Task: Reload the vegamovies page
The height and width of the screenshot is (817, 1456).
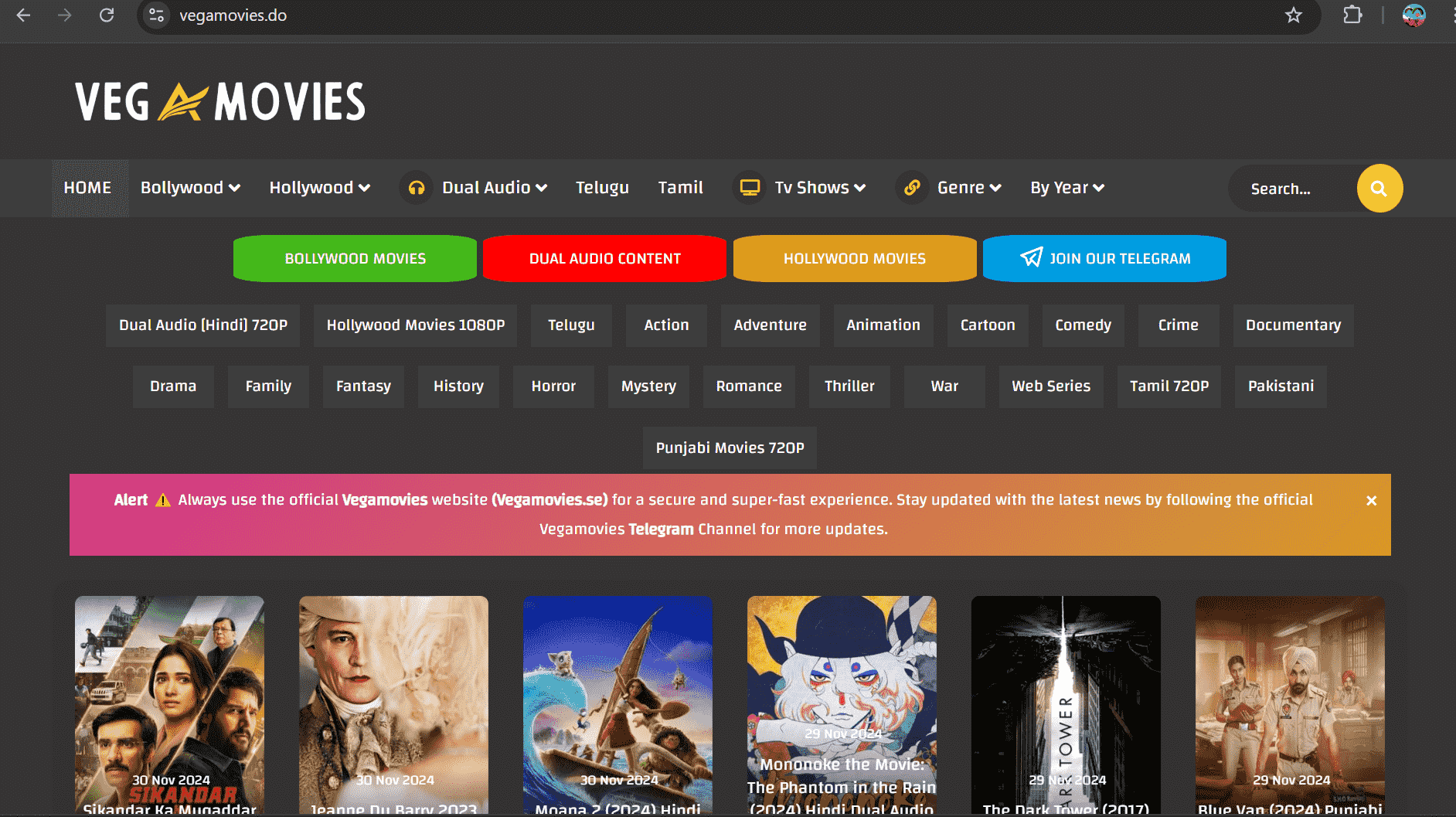Action: pos(107,15)
